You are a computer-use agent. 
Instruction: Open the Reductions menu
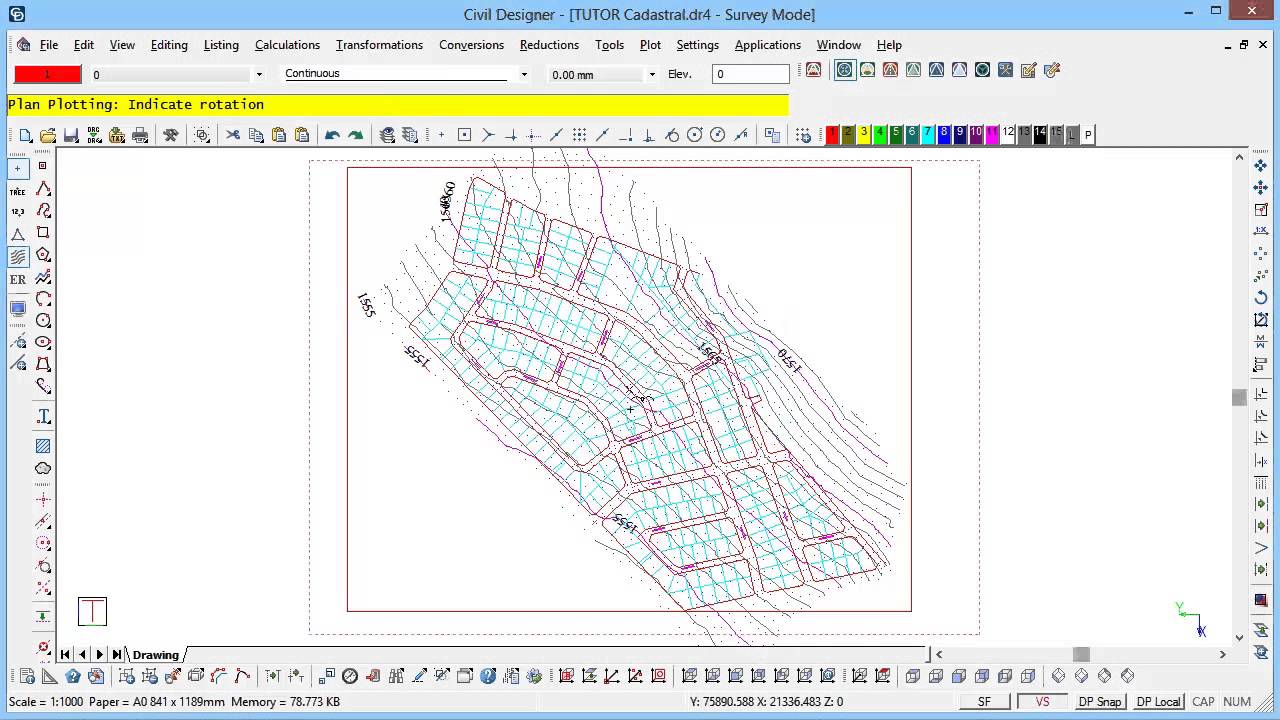(x=549, y=45)
